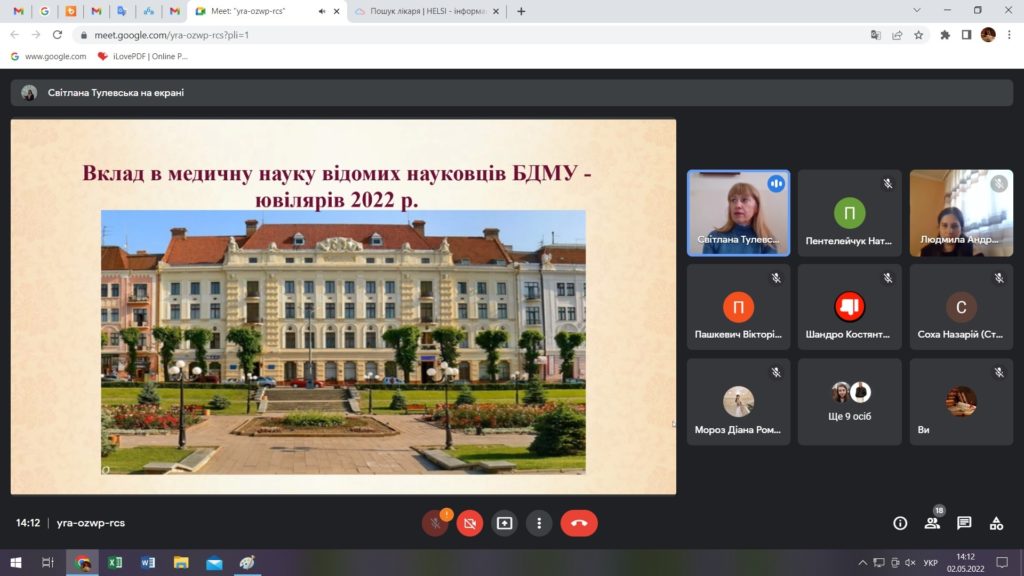Open the Google pinned tab
The image size is (1024, 576).
point(44,11)
